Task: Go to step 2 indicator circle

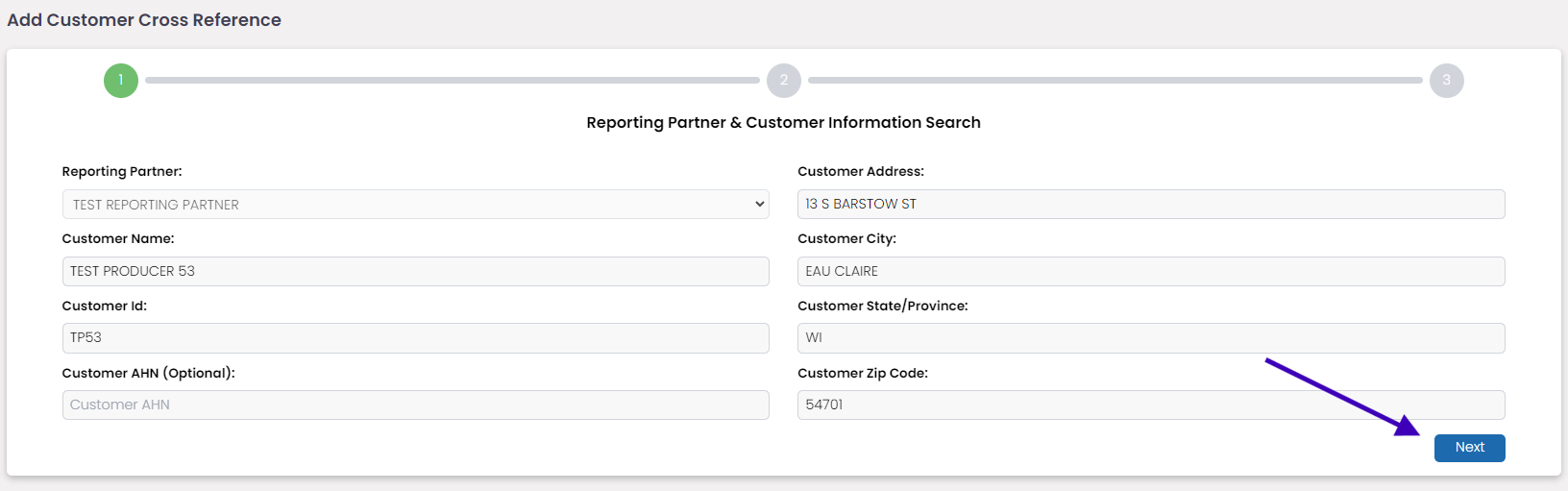Action: pos(784,81)
